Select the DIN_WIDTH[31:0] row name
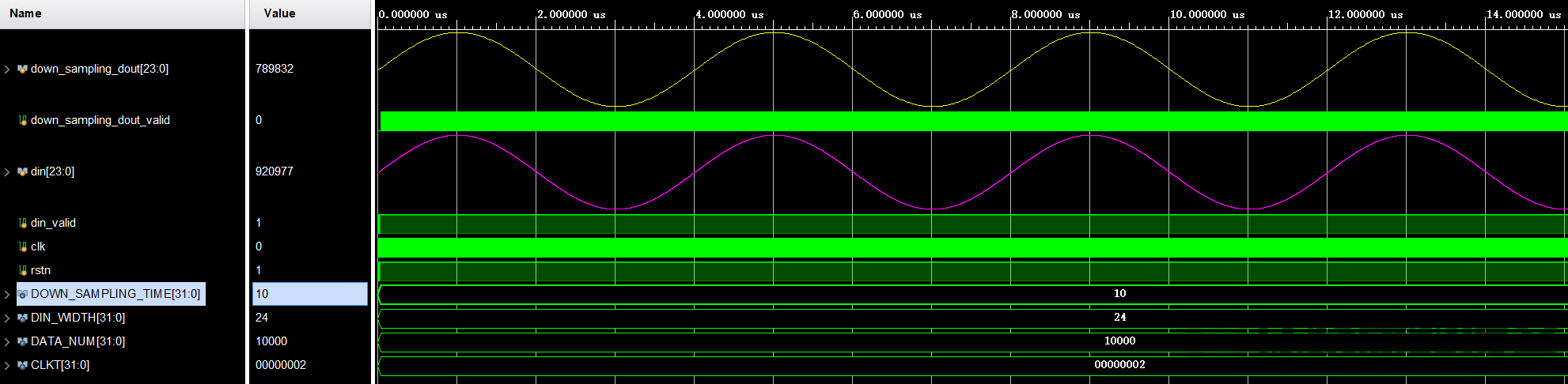The image size is (1568, 384). (x=78, y=318)
